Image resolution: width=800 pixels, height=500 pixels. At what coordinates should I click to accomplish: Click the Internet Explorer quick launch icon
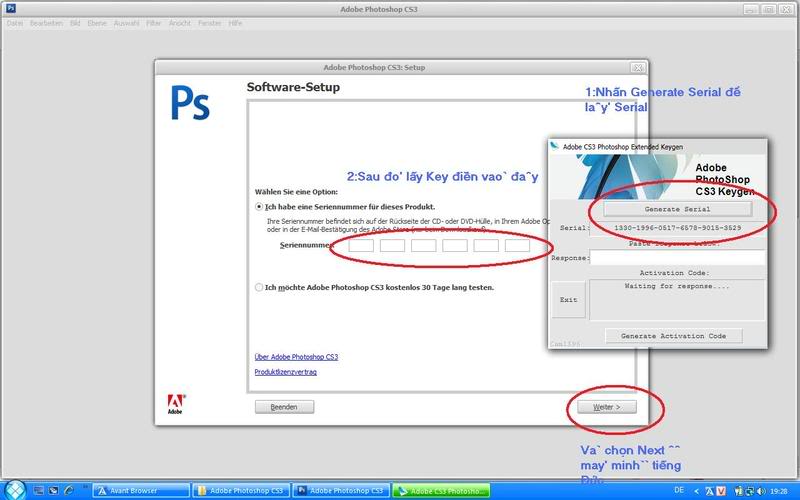pos(68,491)
